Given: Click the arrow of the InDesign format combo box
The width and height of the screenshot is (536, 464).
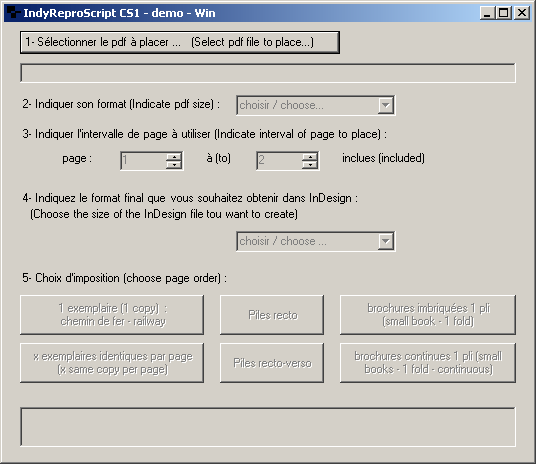Looking at the screenshot, I should tap(386, 241).
